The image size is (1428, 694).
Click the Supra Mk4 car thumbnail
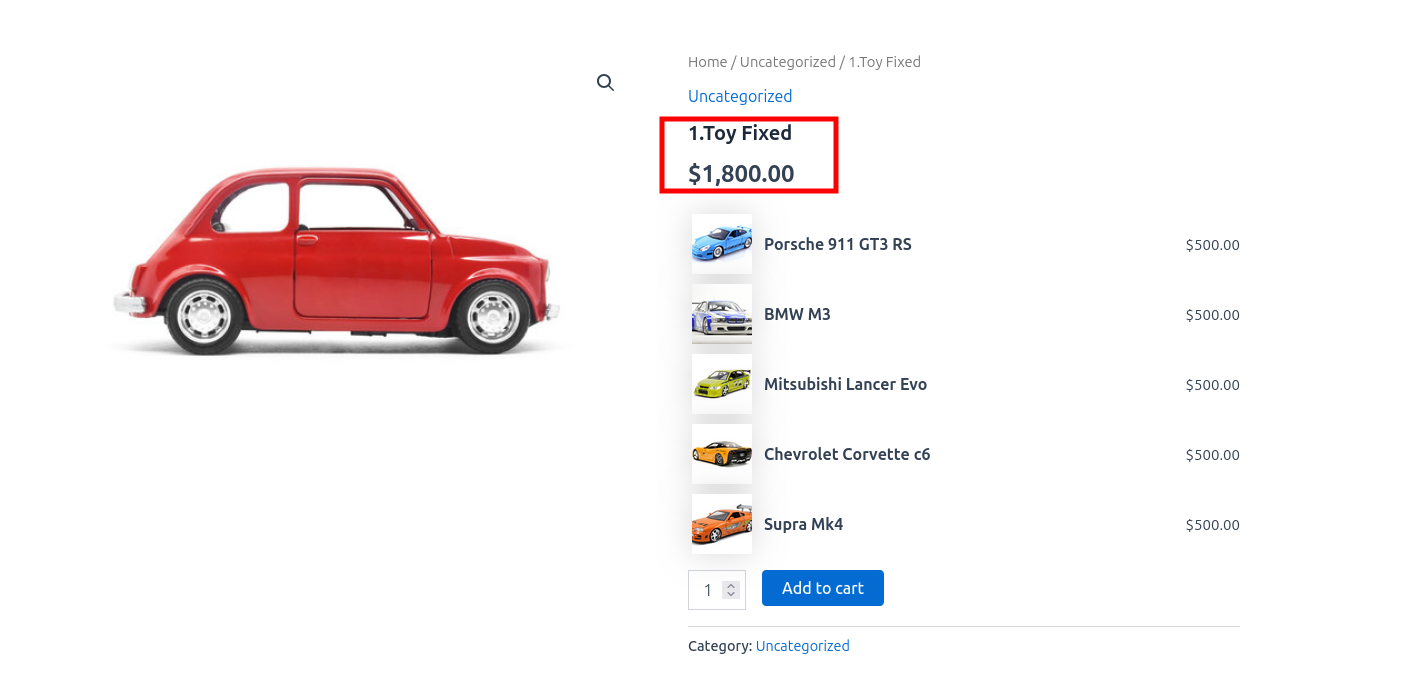click(x=722, y=524)
